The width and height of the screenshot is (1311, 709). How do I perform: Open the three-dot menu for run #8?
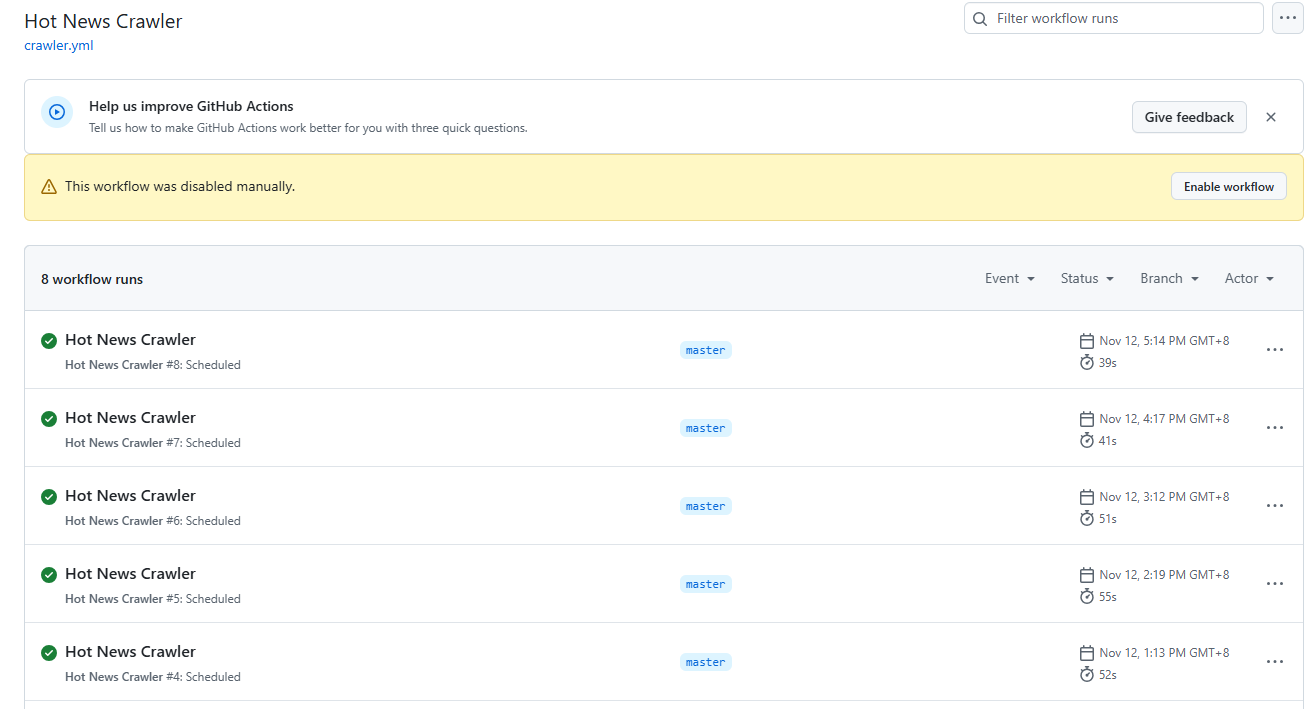pyautogui.click(x=1274, y=350)
